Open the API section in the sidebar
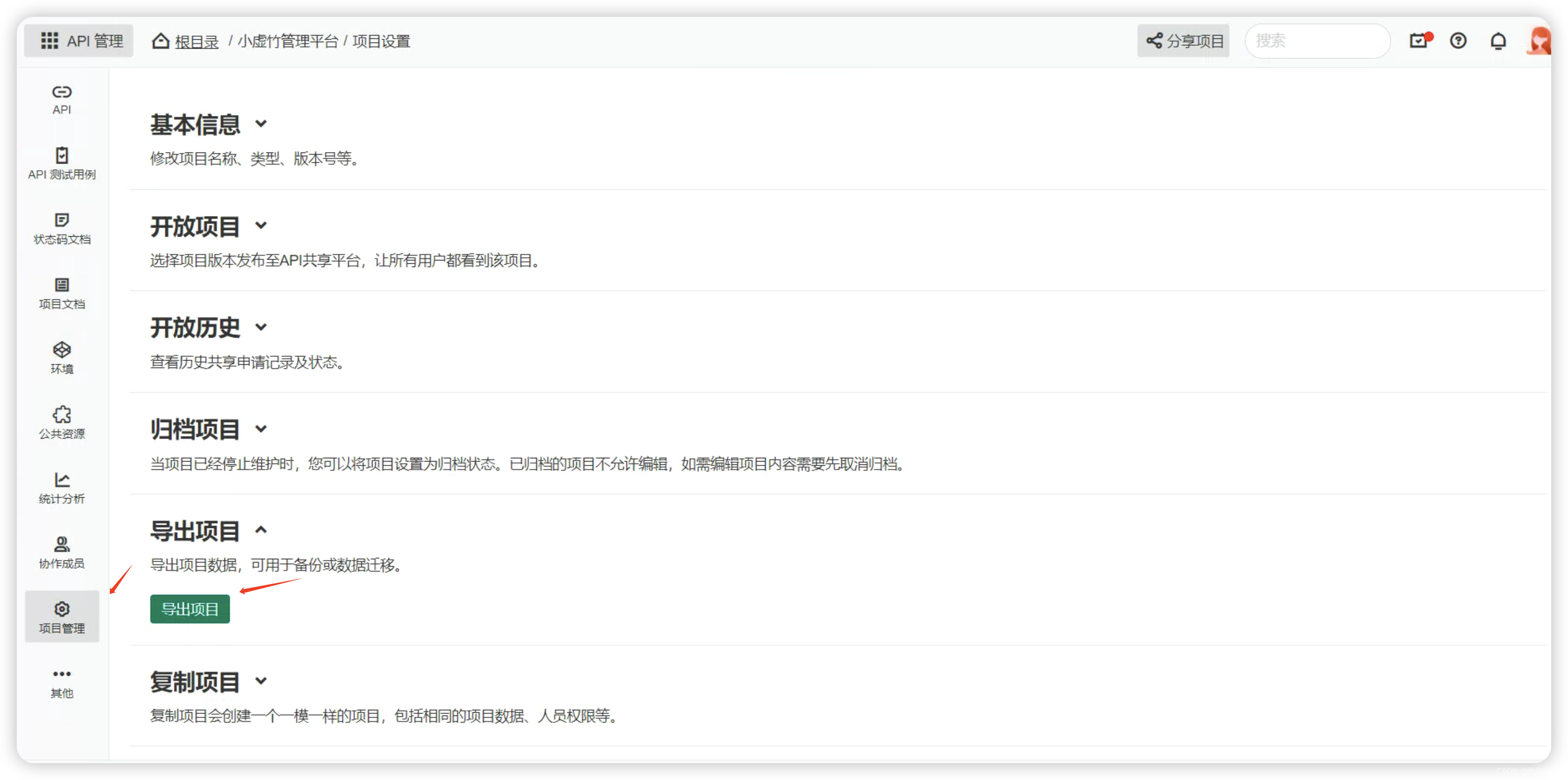The image size is (1568, 780). click(x=62, y=100)
